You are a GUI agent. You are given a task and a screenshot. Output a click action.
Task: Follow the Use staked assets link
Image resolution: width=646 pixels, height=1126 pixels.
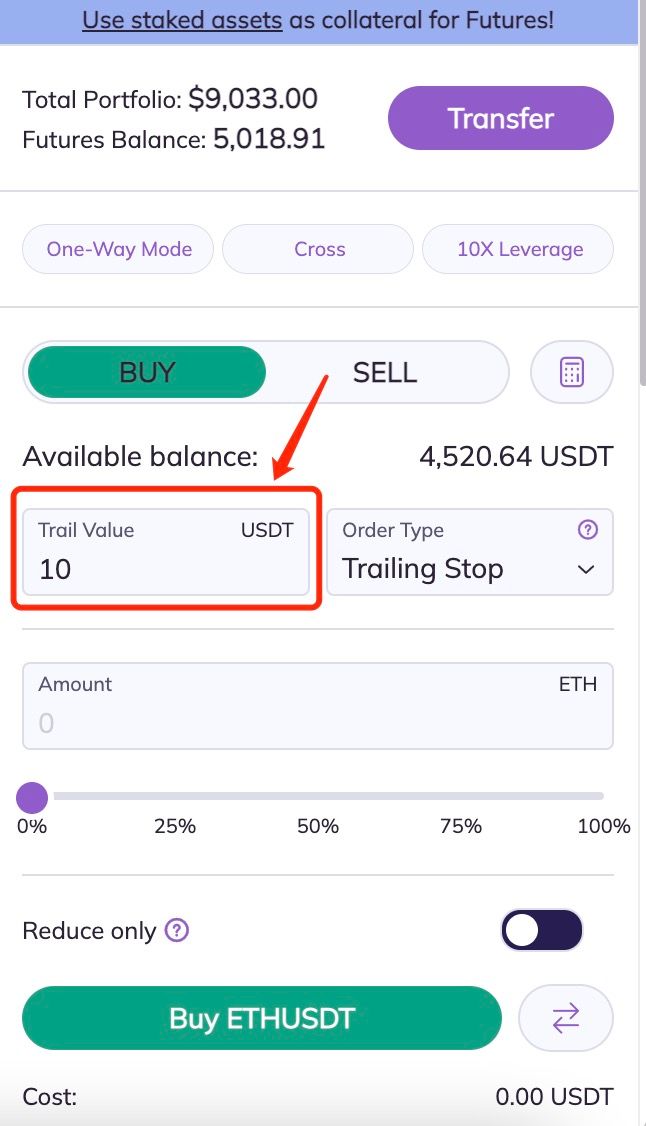pyautogui.click(x=182, y=19)
